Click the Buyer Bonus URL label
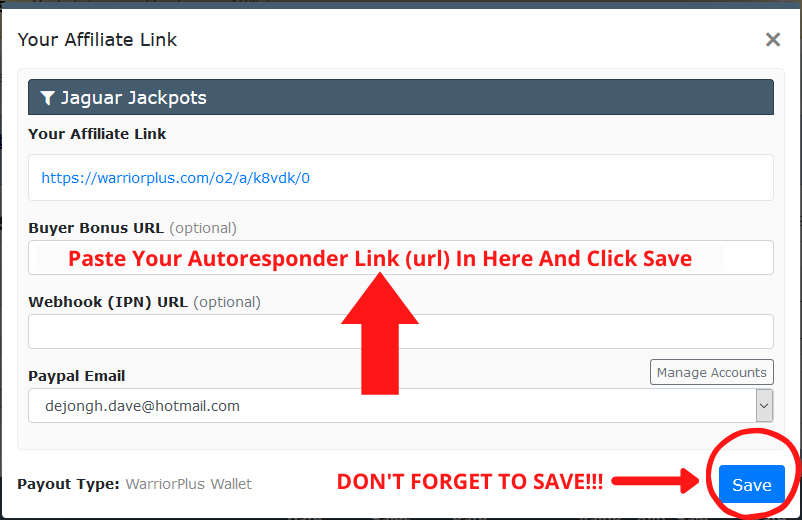Viewport: 802px width, 520px height. [96, 228]
